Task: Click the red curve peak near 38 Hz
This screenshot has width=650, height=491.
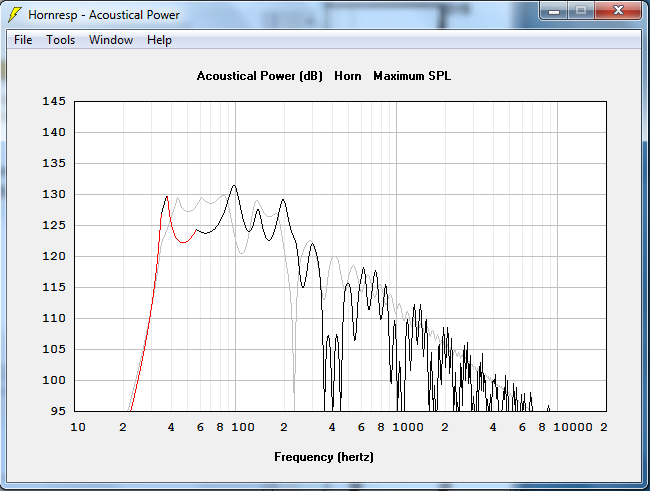Action: [167, 197]
